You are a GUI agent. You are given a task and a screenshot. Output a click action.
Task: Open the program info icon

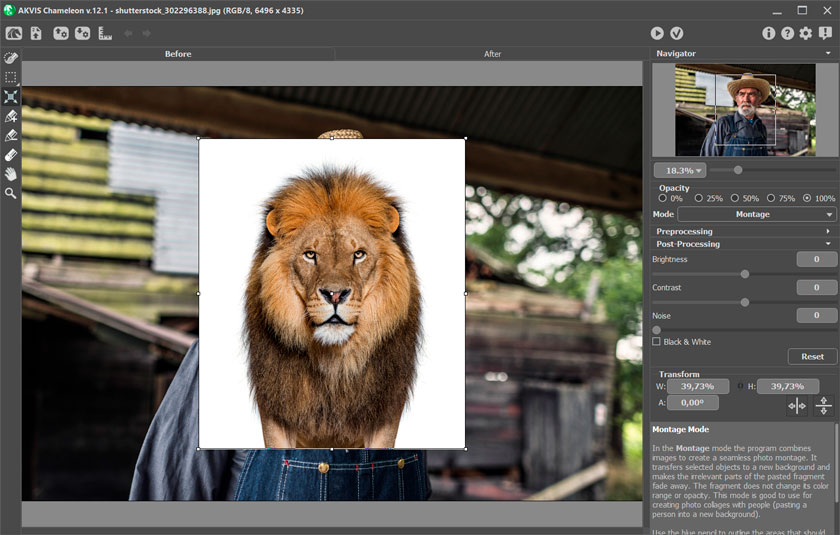click(x=769, y=33)
